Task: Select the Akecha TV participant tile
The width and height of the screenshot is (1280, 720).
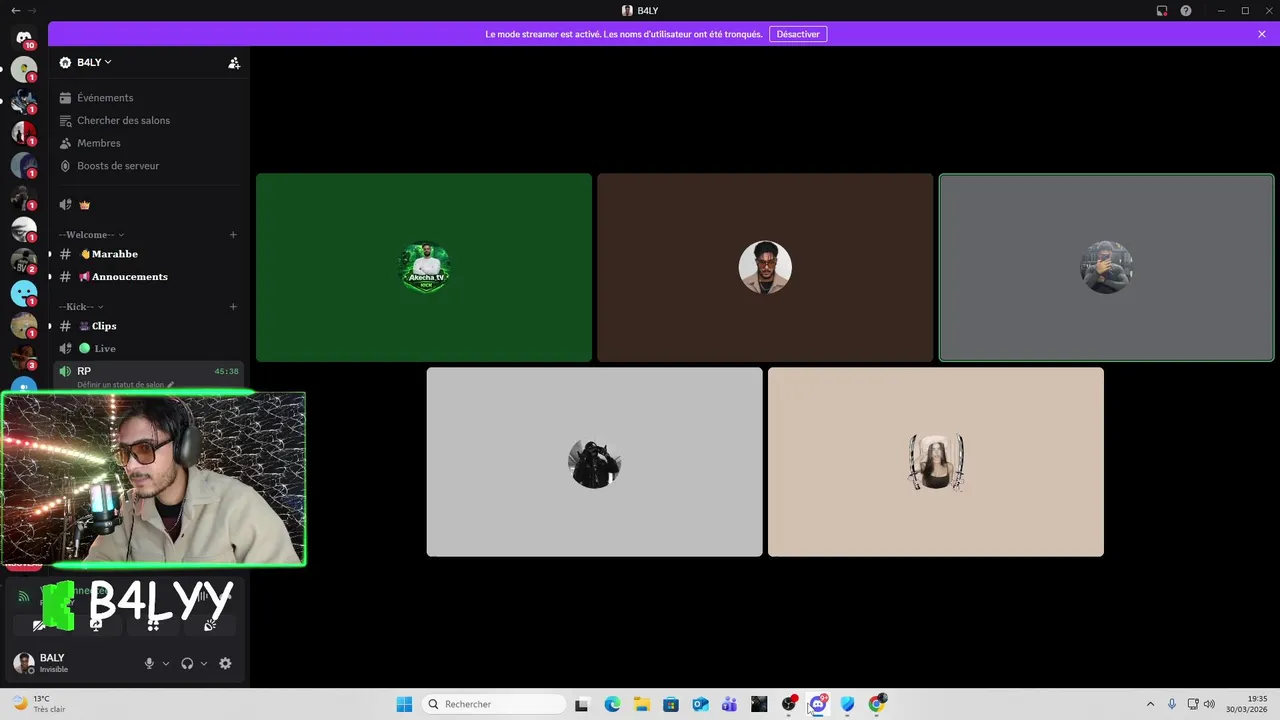Action: (424, 268)
